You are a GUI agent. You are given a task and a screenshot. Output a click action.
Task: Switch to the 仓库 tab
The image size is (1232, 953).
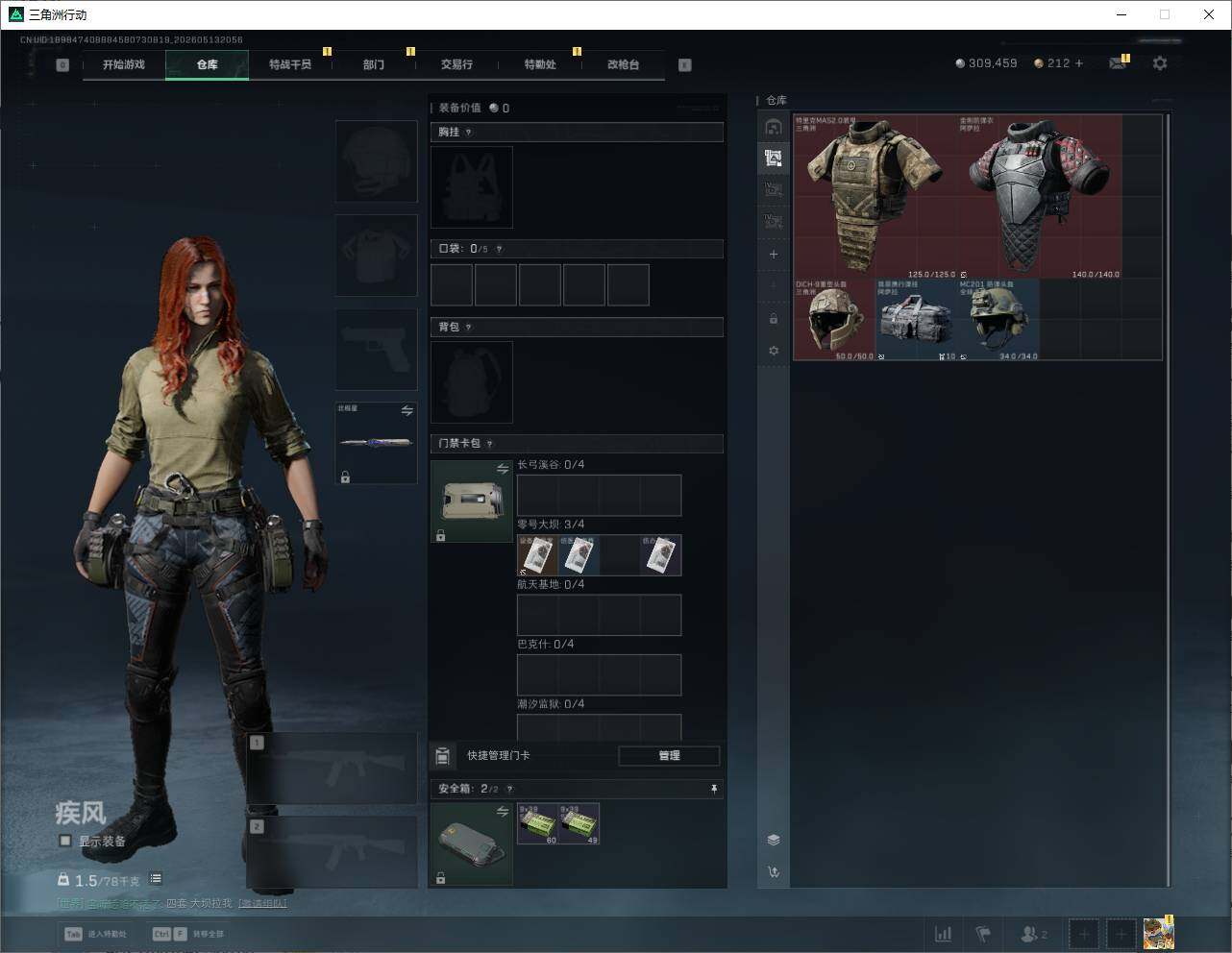pyautogui.click(x=208, y=64)
